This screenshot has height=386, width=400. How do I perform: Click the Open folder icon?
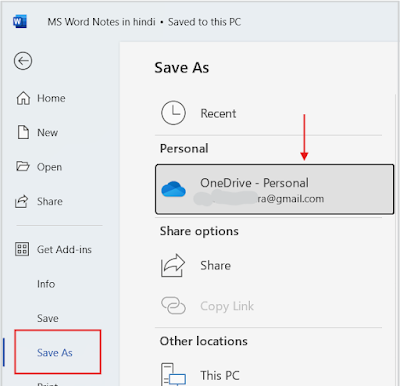point(23,166)
